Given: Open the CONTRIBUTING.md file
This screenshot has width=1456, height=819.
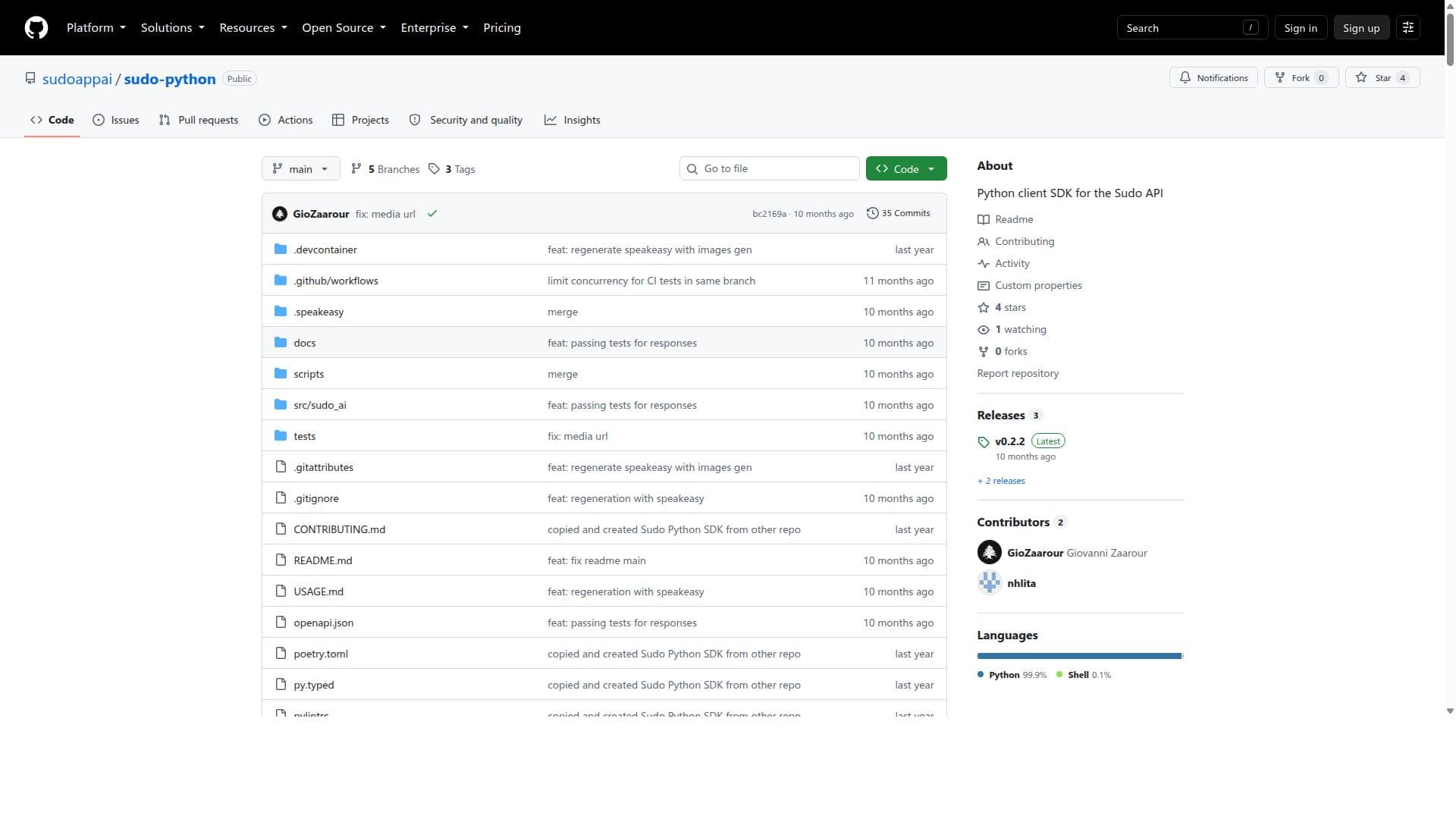Looking at the screenshot, I should coord(340,529).
